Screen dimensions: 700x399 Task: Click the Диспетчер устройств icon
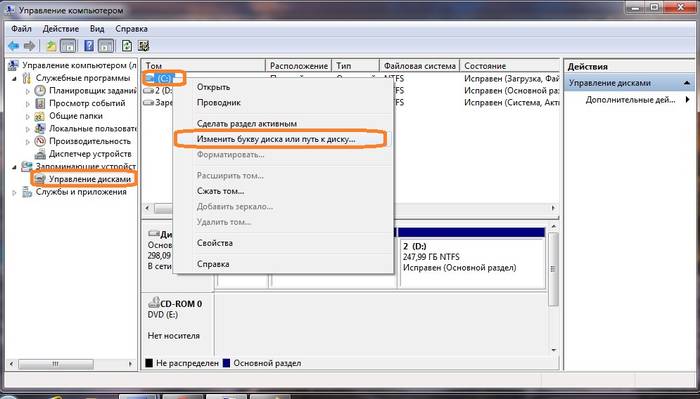[40, 154]
